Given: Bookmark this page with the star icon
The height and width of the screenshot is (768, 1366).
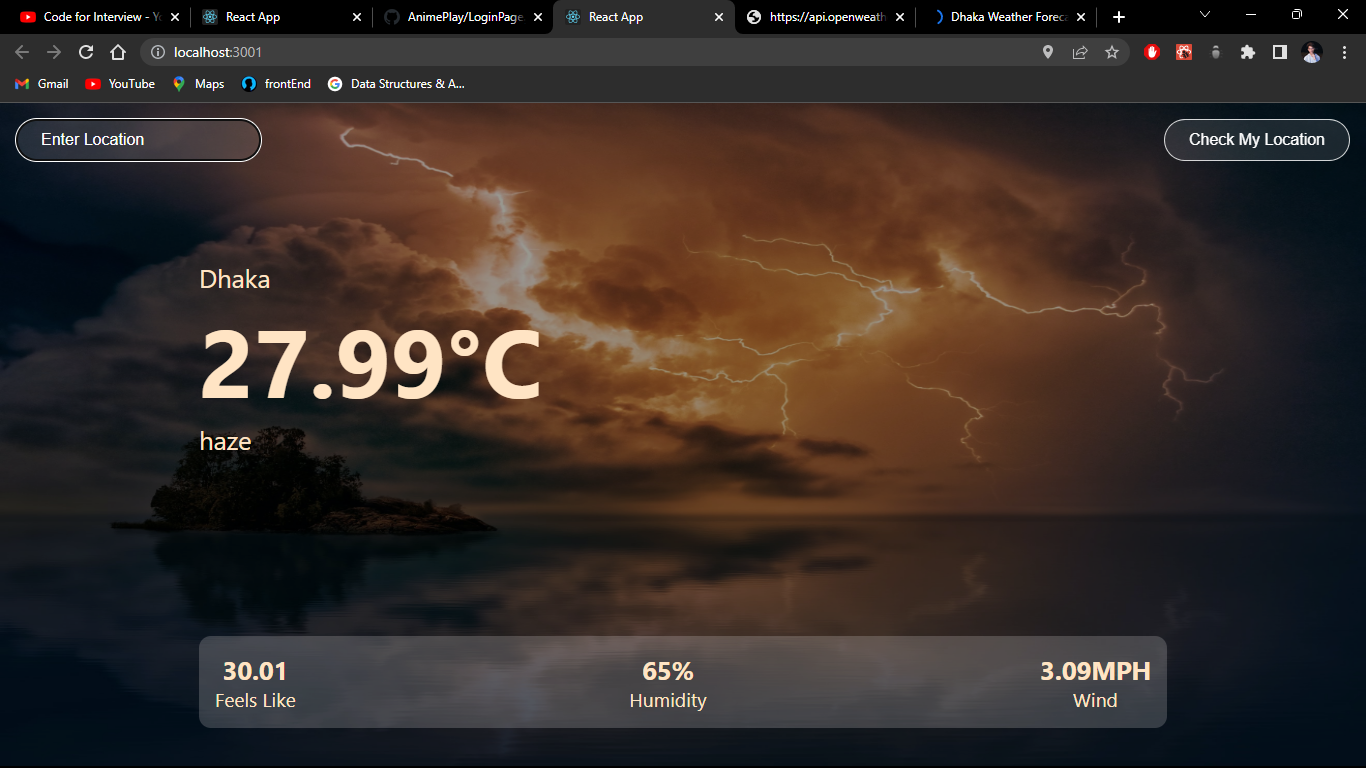Looking at the screenshot, I should tap(1112, 51).
